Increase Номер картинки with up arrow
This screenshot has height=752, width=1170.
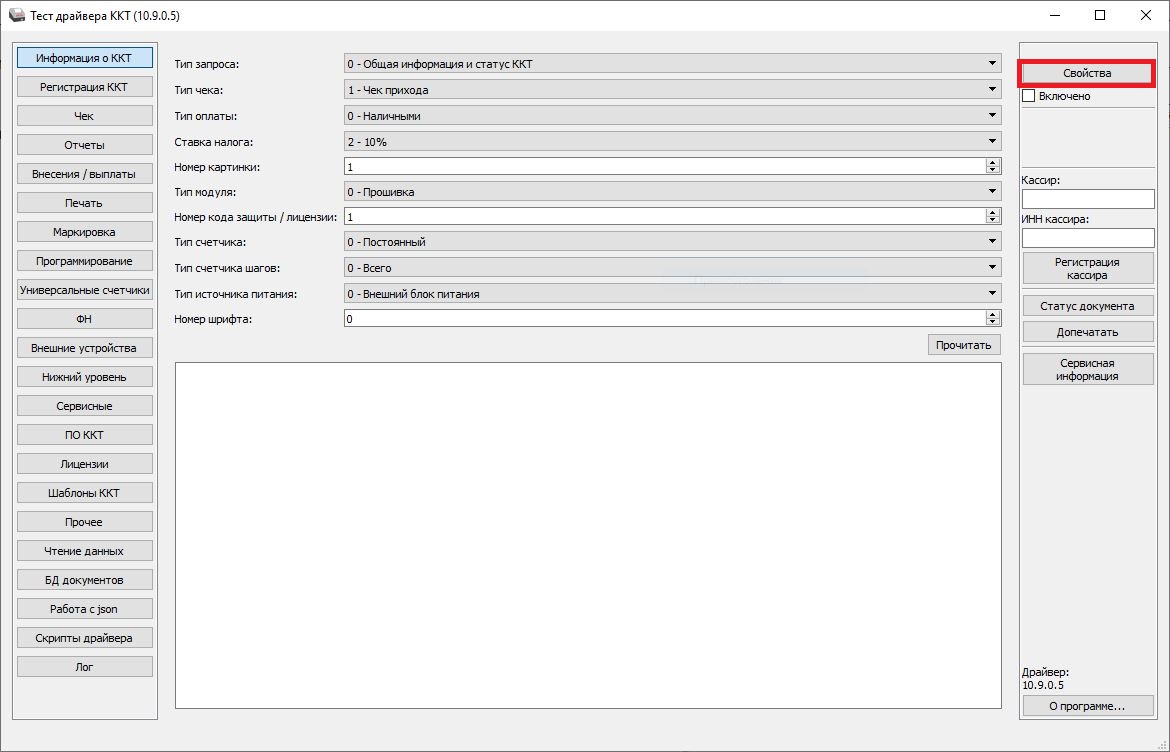click(x=992, y=163)
